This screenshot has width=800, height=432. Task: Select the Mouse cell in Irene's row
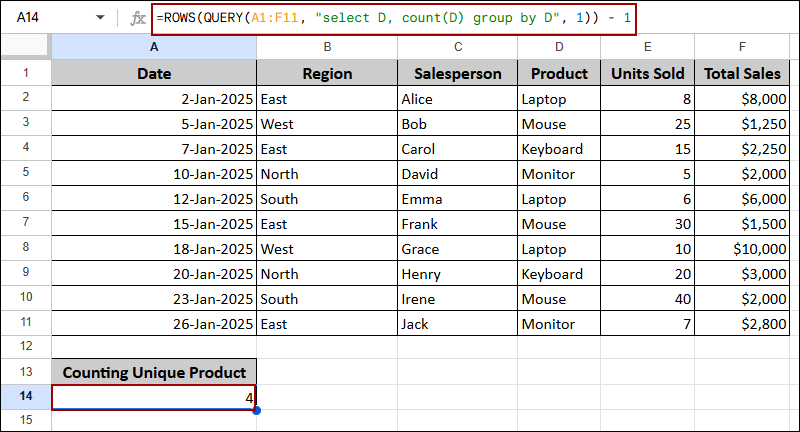pyautogui.click(x=559, y=298)
